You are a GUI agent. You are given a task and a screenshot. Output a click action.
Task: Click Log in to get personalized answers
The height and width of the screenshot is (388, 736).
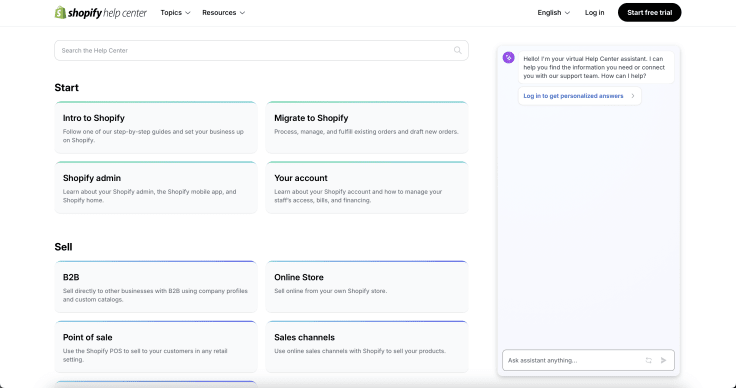(x=579, y=96)
